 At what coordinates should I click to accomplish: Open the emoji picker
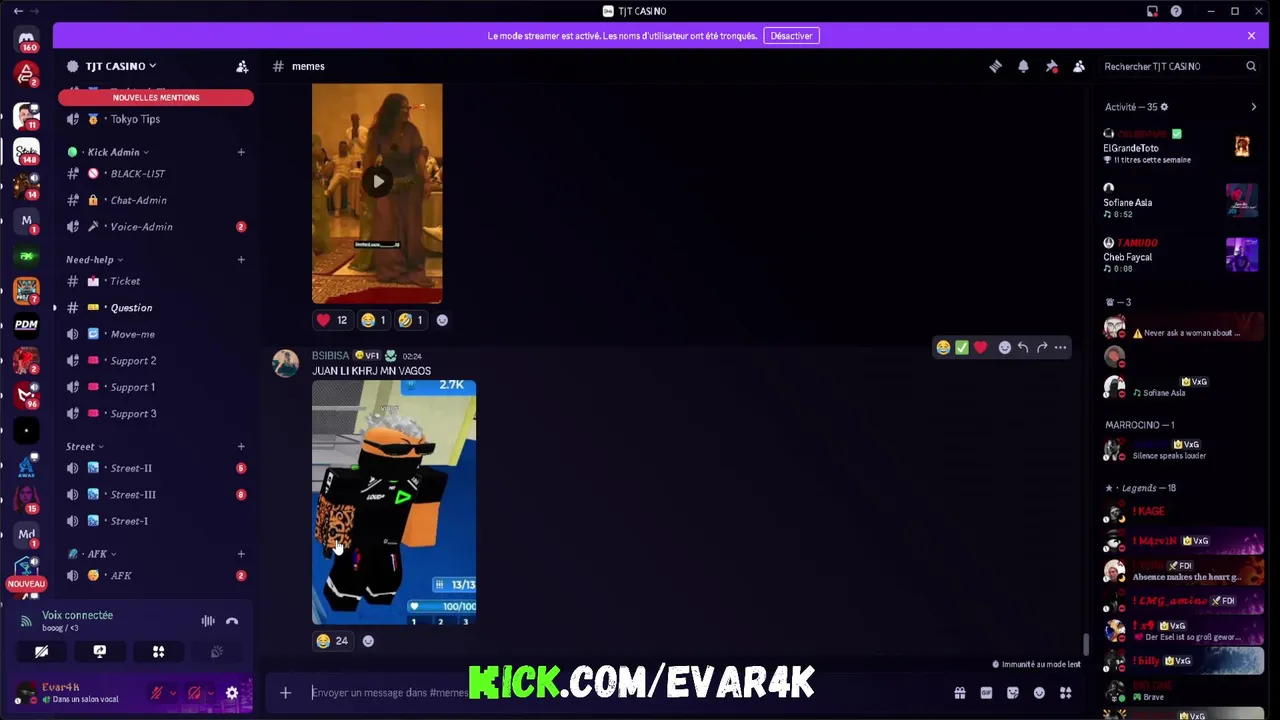click(x=1039, y=693)
